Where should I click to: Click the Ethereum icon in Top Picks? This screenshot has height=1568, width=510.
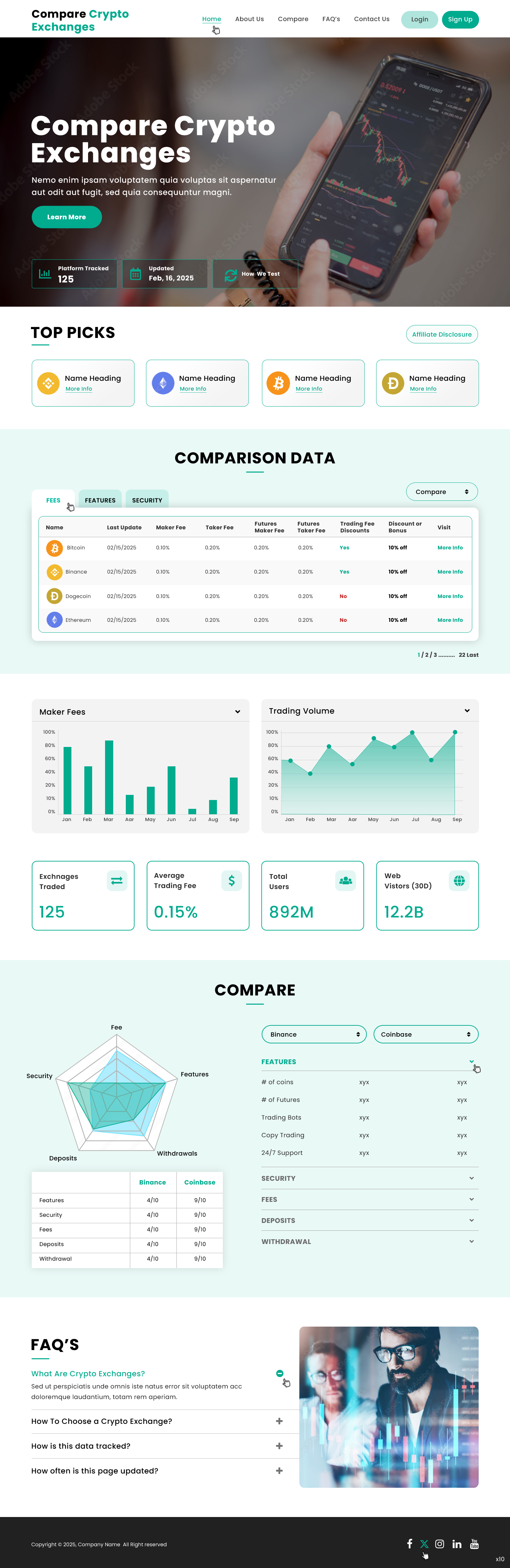point(163,383)
